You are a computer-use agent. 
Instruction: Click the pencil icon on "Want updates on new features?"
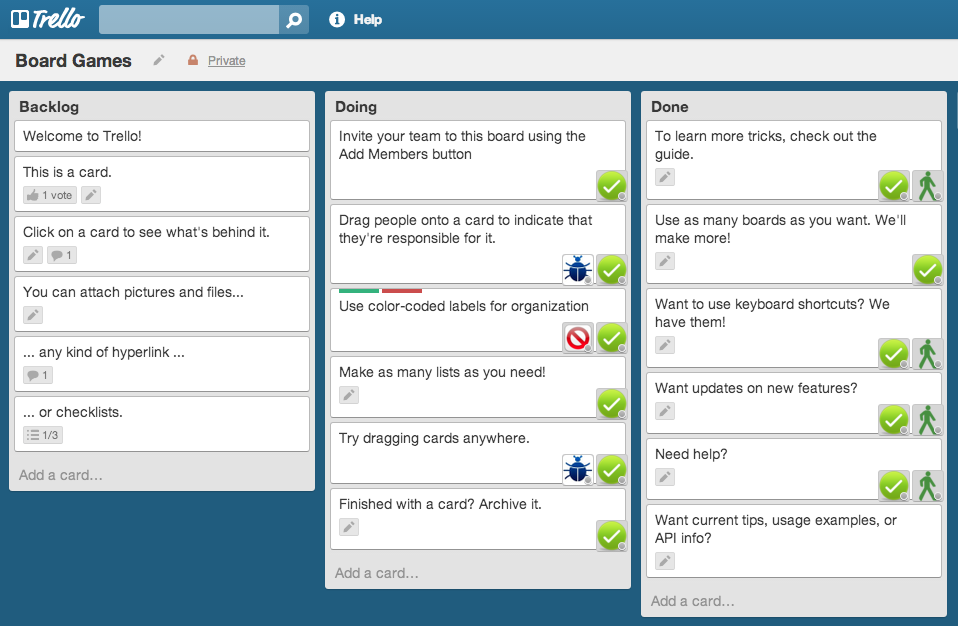[664, 411]
